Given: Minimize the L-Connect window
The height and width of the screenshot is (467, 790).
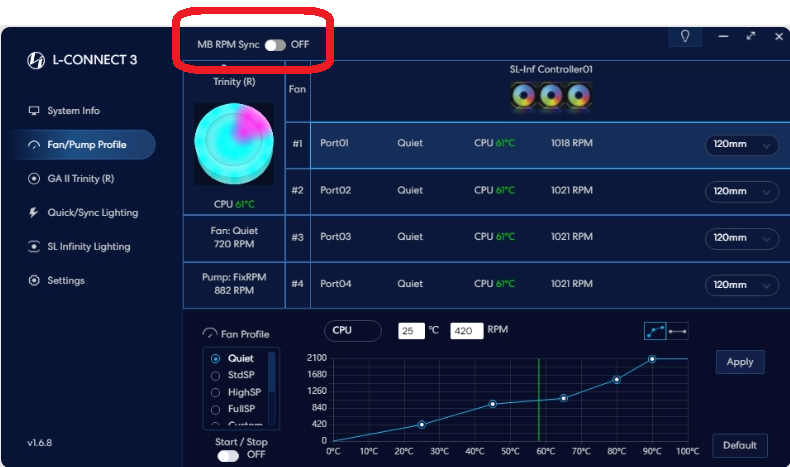Looking at the screenshot, I should click(x=723, y=36).
